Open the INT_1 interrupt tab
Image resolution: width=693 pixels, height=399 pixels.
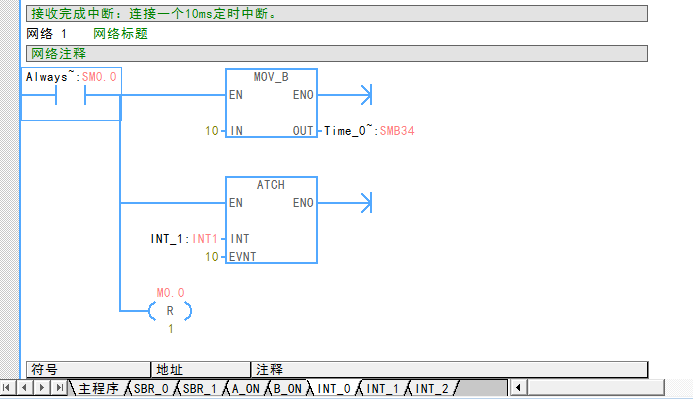click(382, 388)
